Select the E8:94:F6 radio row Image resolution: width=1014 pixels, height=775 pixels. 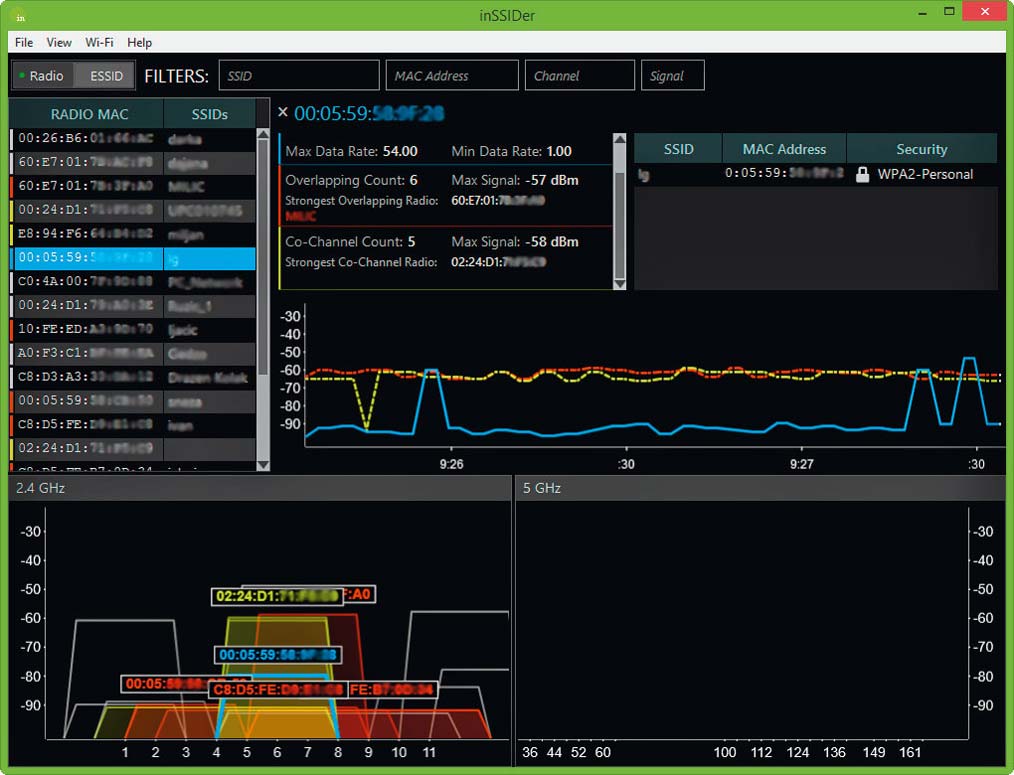pyautogui.click(x=133, y=234)
